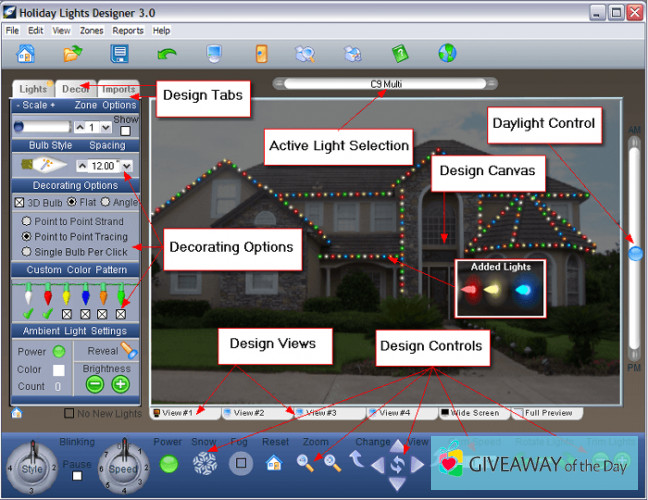Open the Reports menu
648x500 pixels.
click(x=127, y=31)
